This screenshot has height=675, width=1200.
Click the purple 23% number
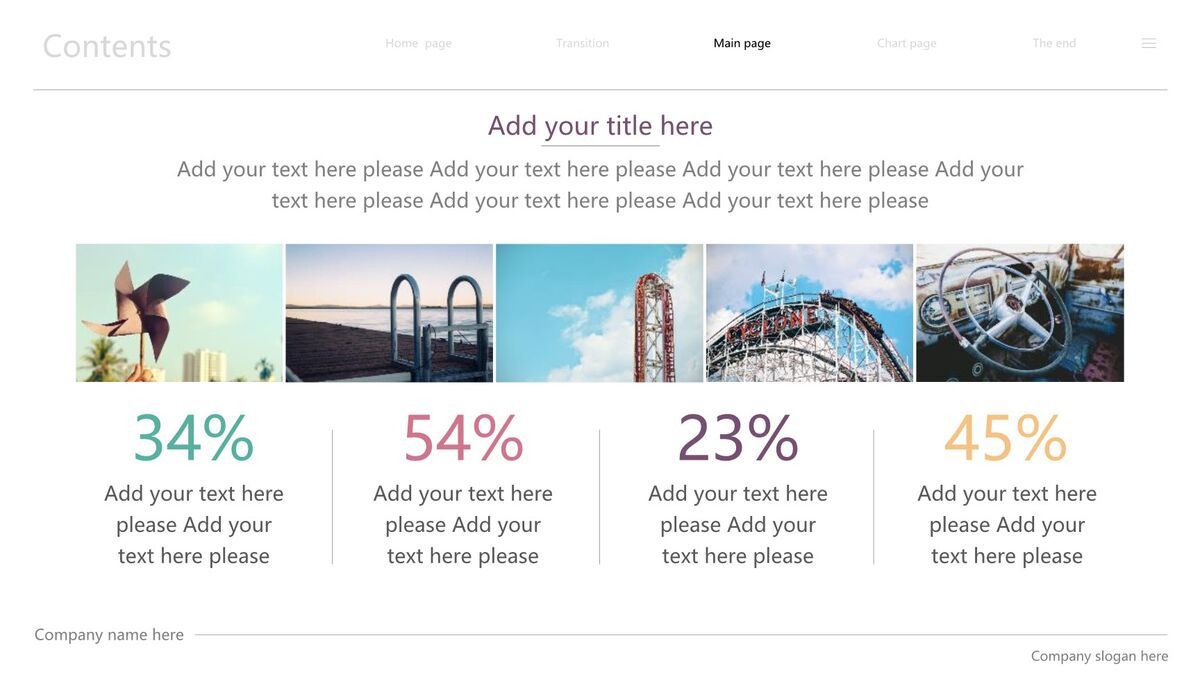click(738, 438)
